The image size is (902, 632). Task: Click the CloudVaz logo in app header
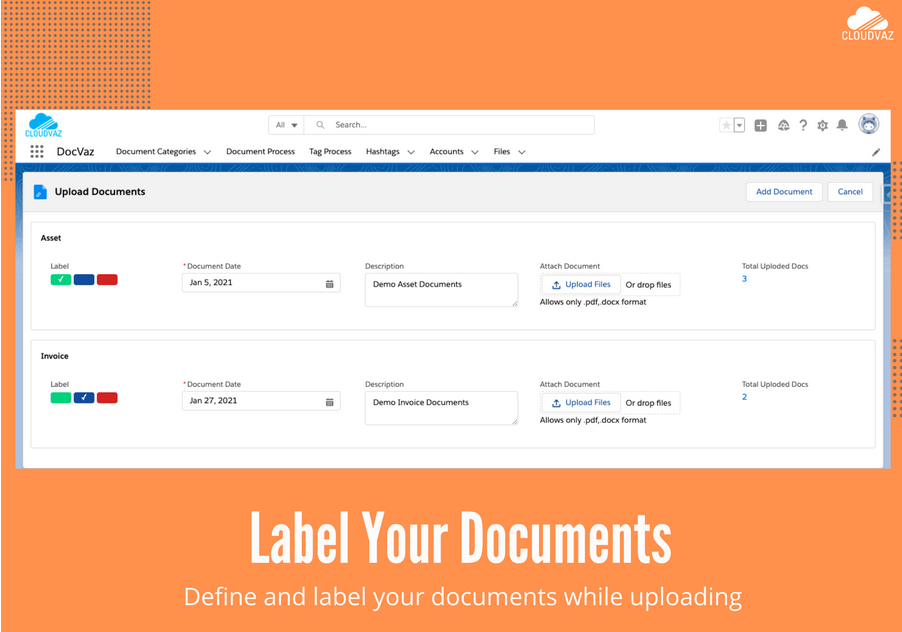[x=43, y=125]
